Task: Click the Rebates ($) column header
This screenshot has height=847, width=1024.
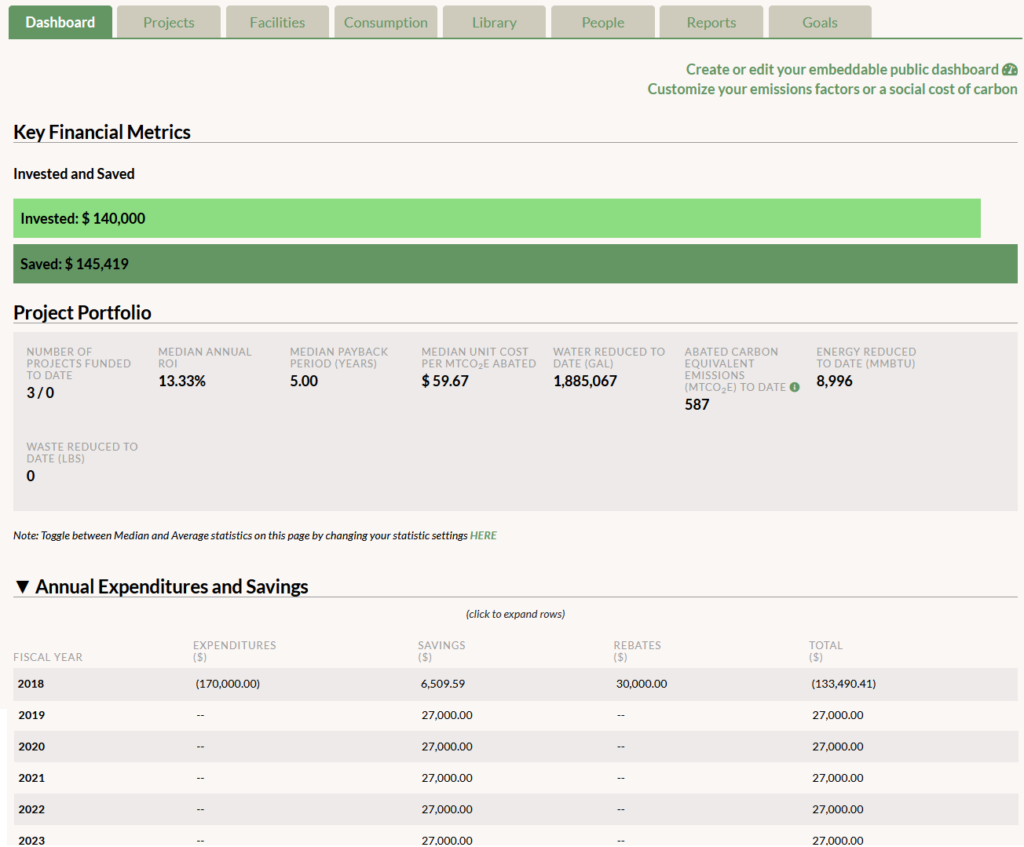Action: (x=637, y=651)
